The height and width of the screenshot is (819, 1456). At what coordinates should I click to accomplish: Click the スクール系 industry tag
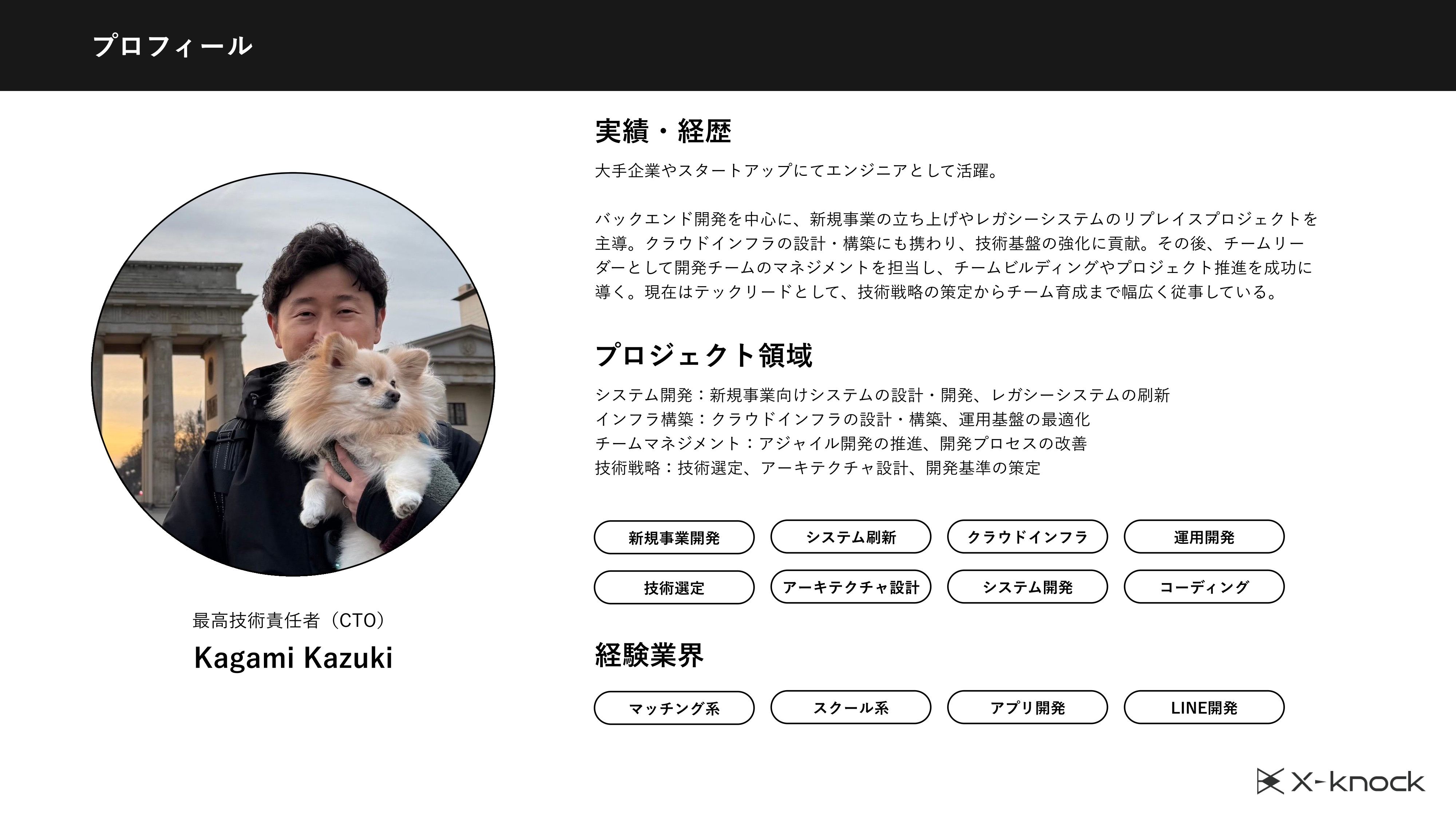coord(851,708)
